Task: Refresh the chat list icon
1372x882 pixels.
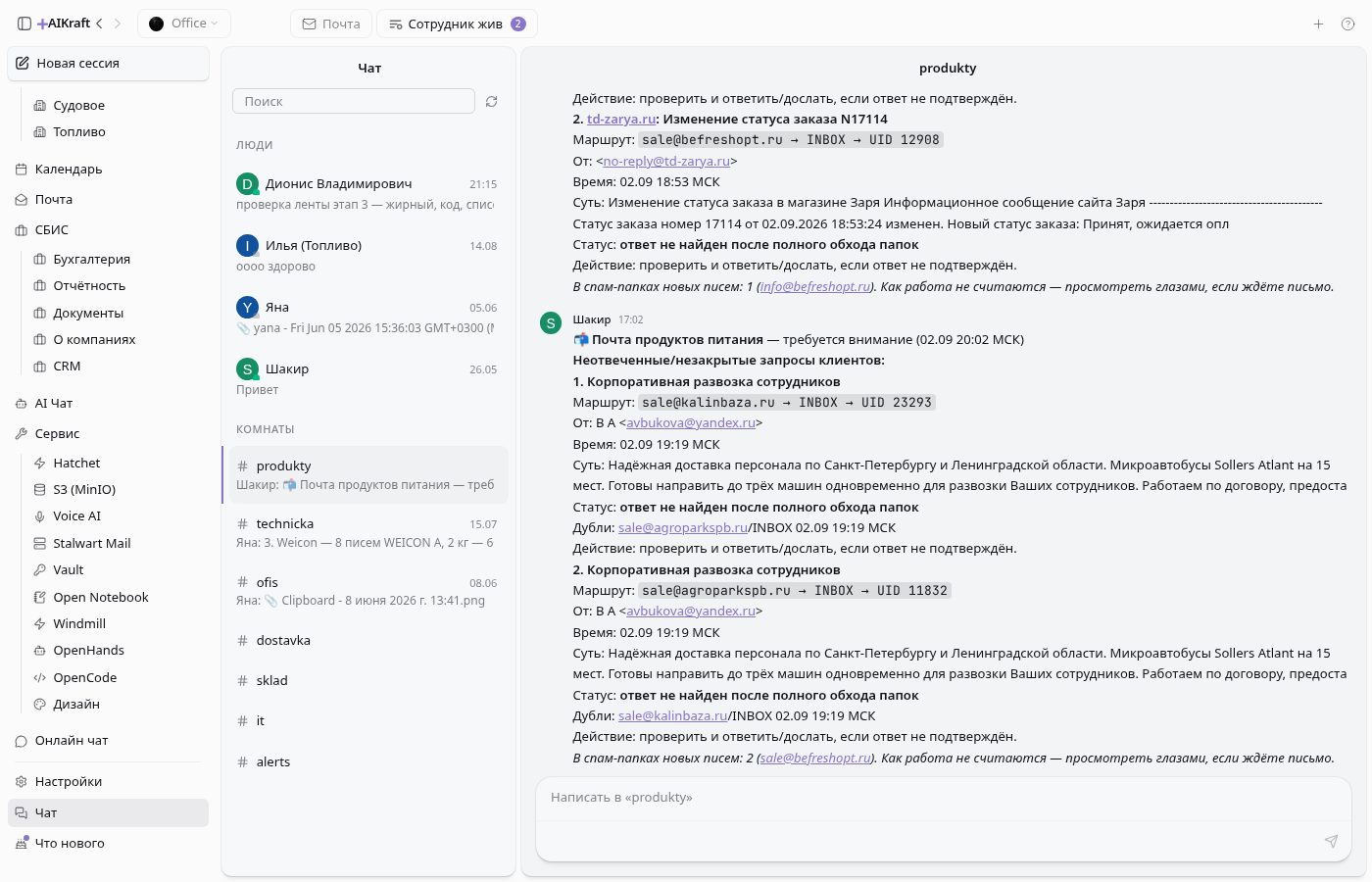Action: 492,101
